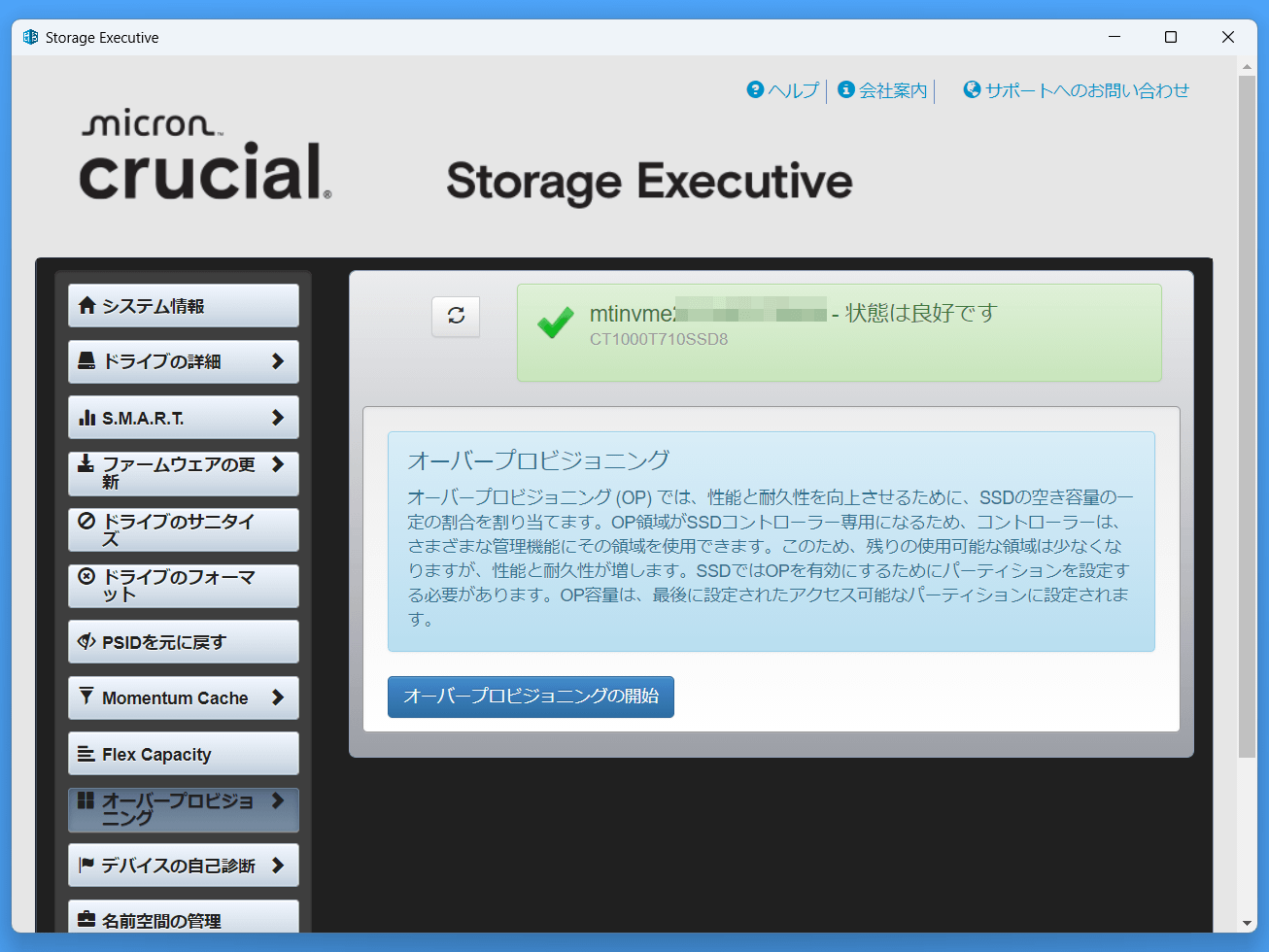
Task: Minimize the Storage Executive window
Action: [x=1115, y=37]
